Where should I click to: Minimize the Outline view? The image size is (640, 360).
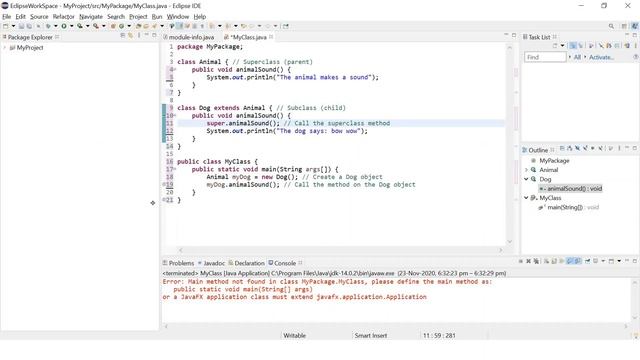coord(627,148)
